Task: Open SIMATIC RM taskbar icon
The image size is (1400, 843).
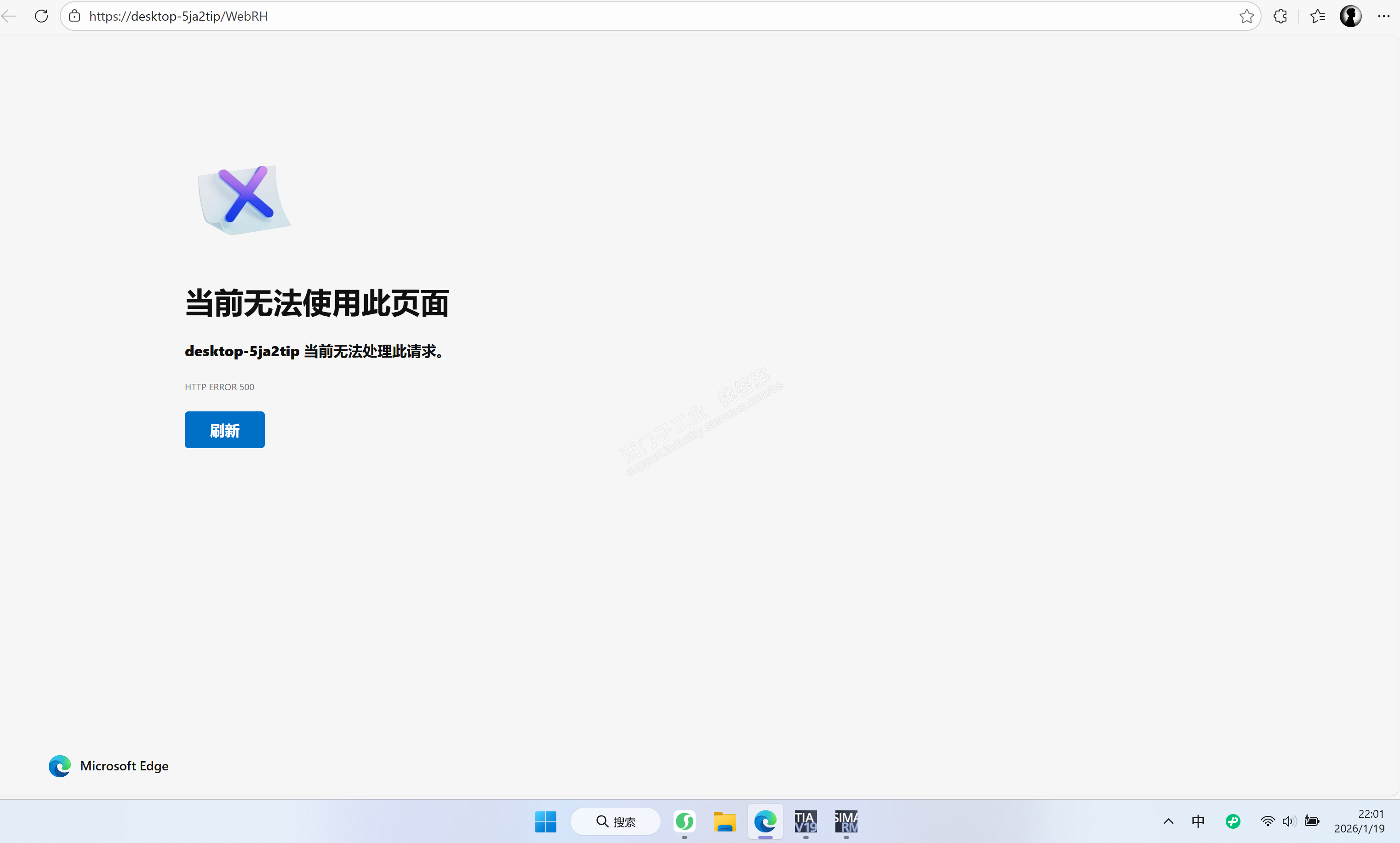Action: (x=846, y=821)
